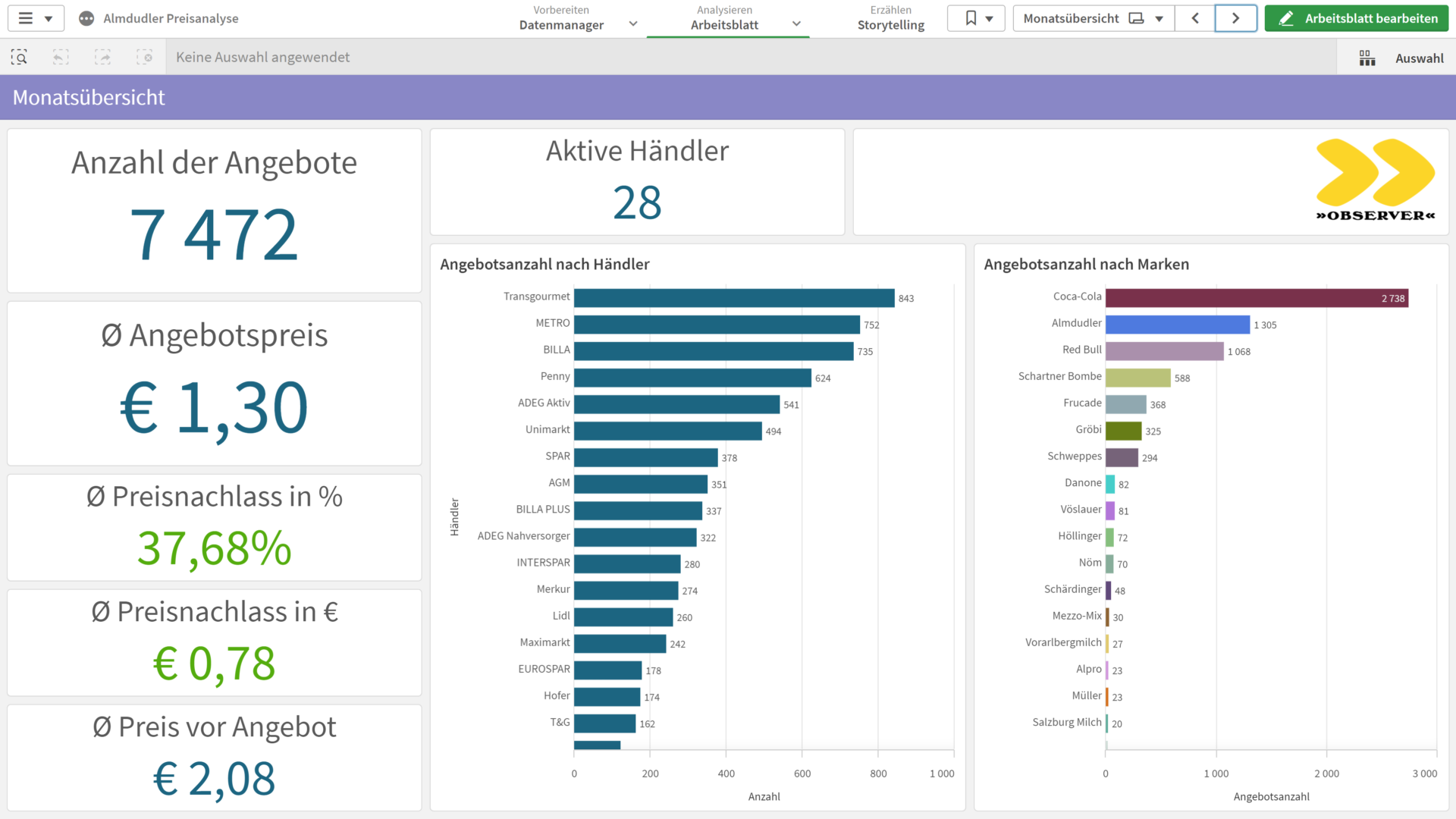Viewport: 1456px width, 819px height.
Task: Click Arbeitsblatt bearbeiten button
Action: click(x=1357, y=18)
